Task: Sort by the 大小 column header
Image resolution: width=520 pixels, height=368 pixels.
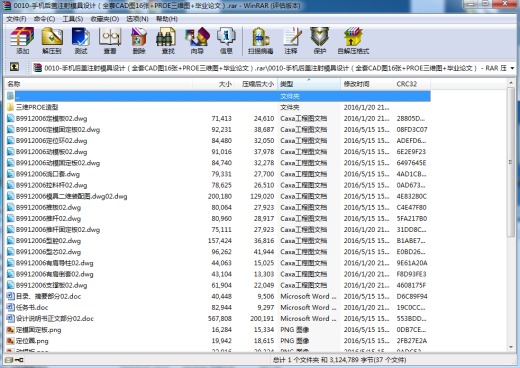Action: click(214, 84)
